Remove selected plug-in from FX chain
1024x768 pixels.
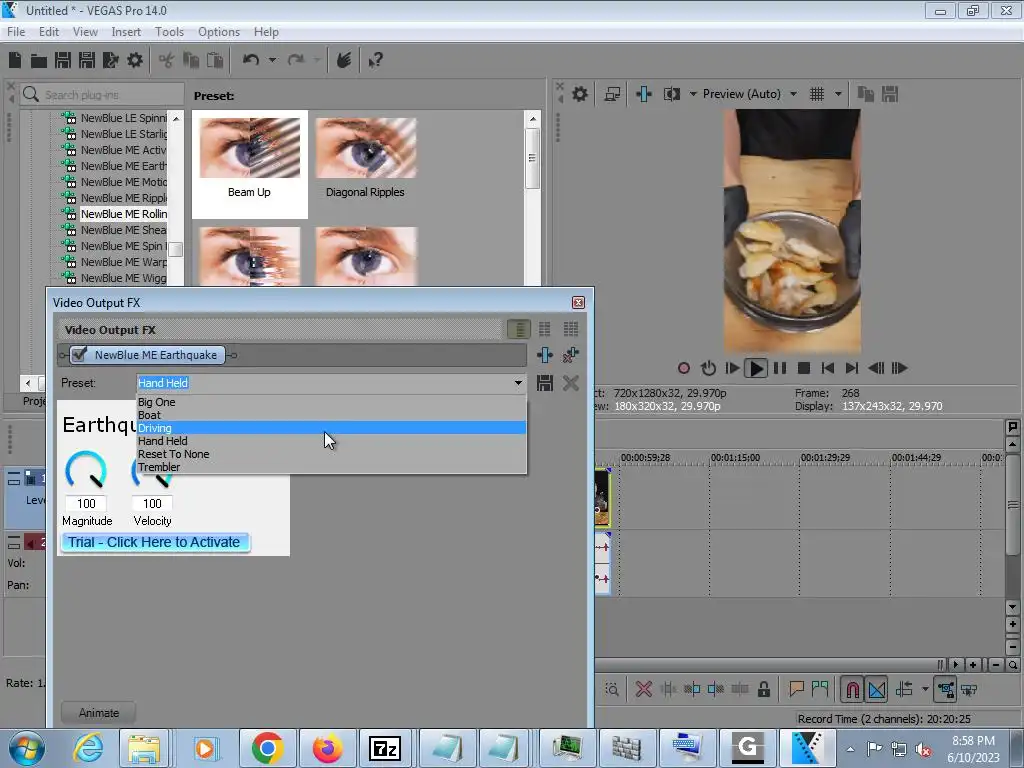pyautogui.click(x=571, y=355)
